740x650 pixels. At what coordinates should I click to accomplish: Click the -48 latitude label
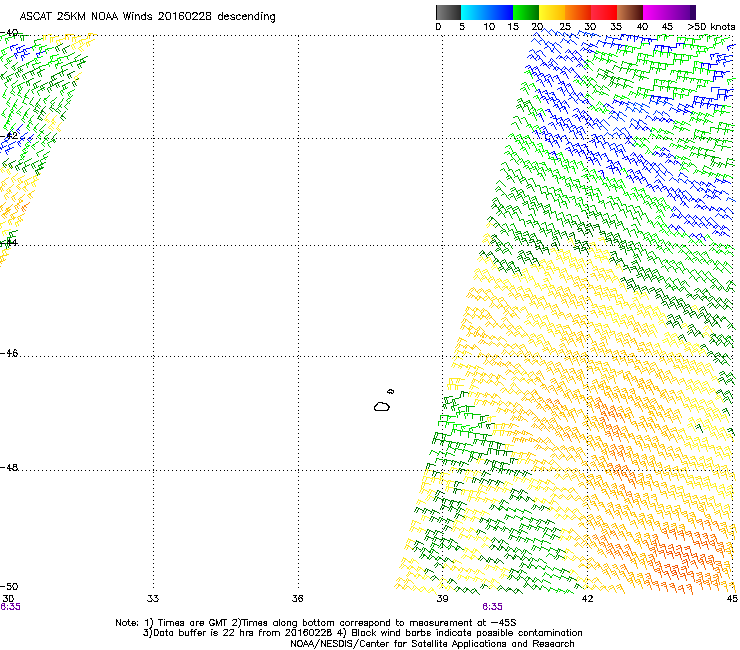pyautogui.click(x=9, y=468)
